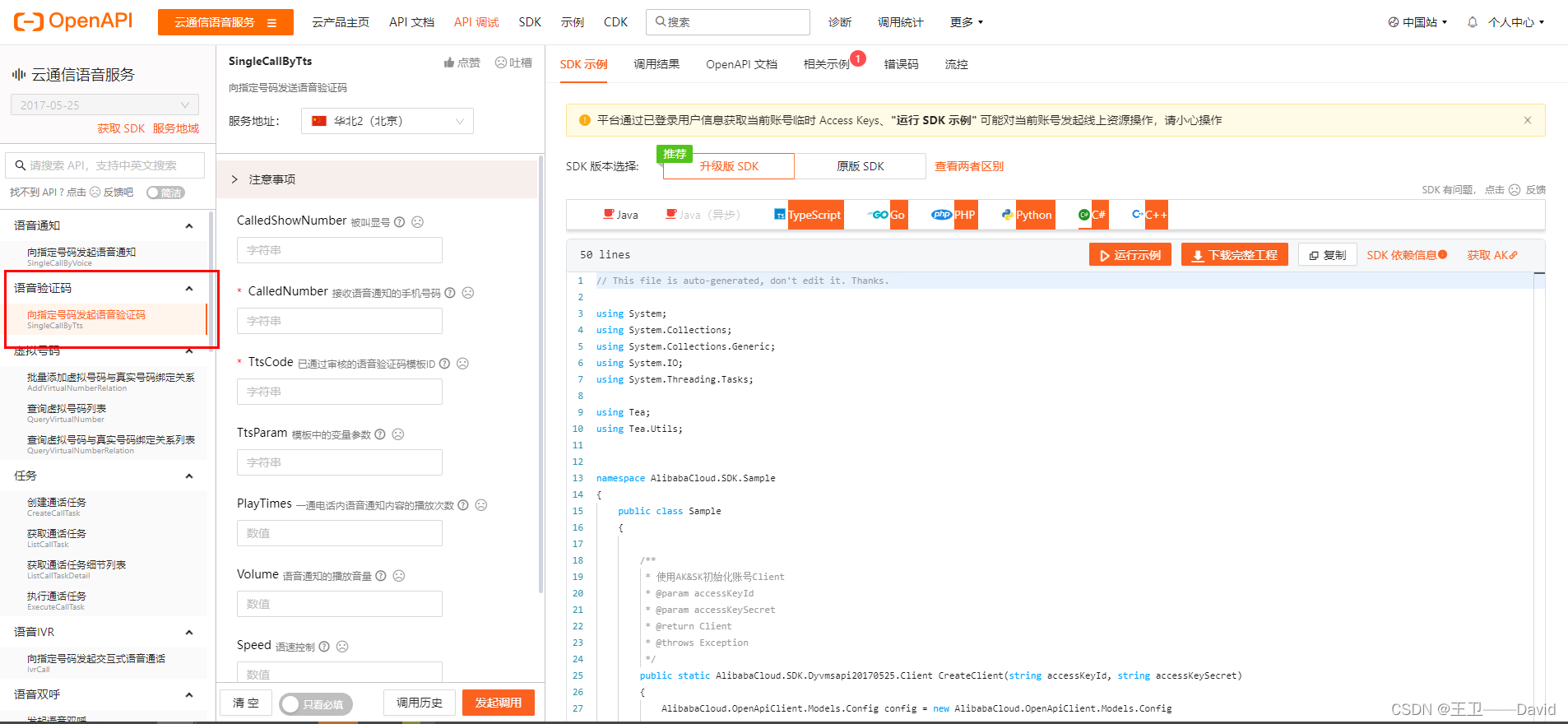1568x724 pixels.
Task: Click the 中国站 globe icon
Action: [x=1394, y=22]
